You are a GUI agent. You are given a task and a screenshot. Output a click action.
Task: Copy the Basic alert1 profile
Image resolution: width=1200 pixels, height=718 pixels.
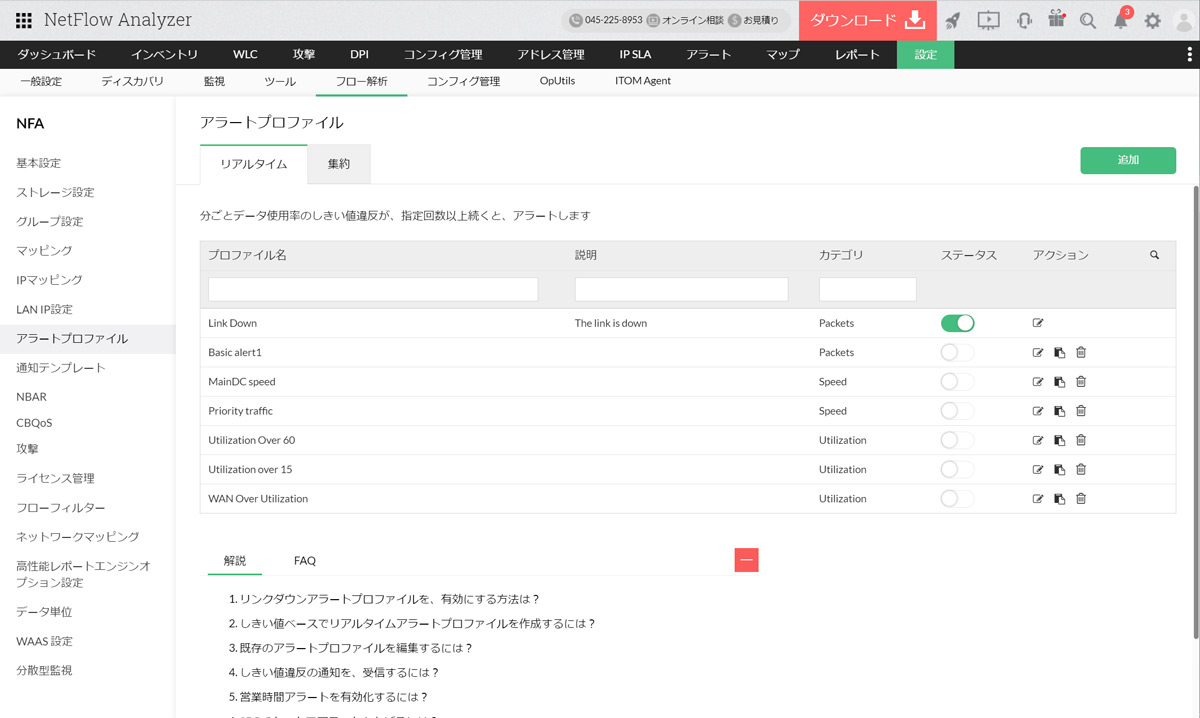click(x=1059, y=352)
